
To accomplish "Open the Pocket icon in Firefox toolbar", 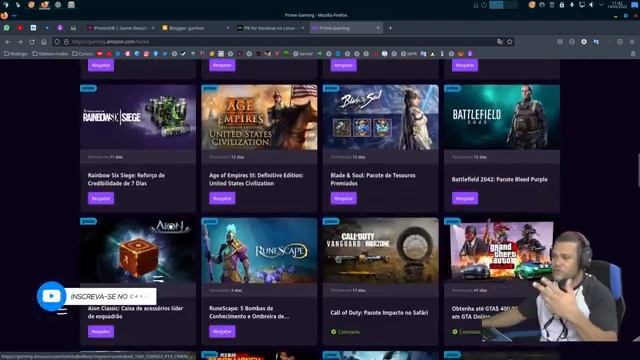I will click(560, 42).
